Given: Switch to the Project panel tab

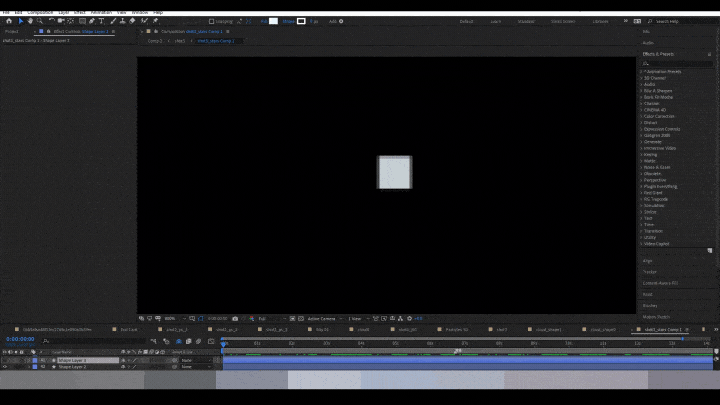Looking at the screenshot, I should pos(11,32).
